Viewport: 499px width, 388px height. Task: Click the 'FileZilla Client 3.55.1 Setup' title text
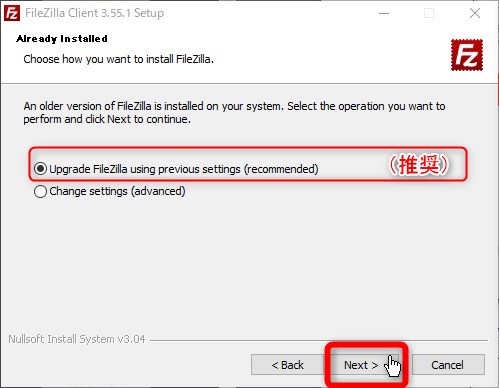click(x=94, y=13)
